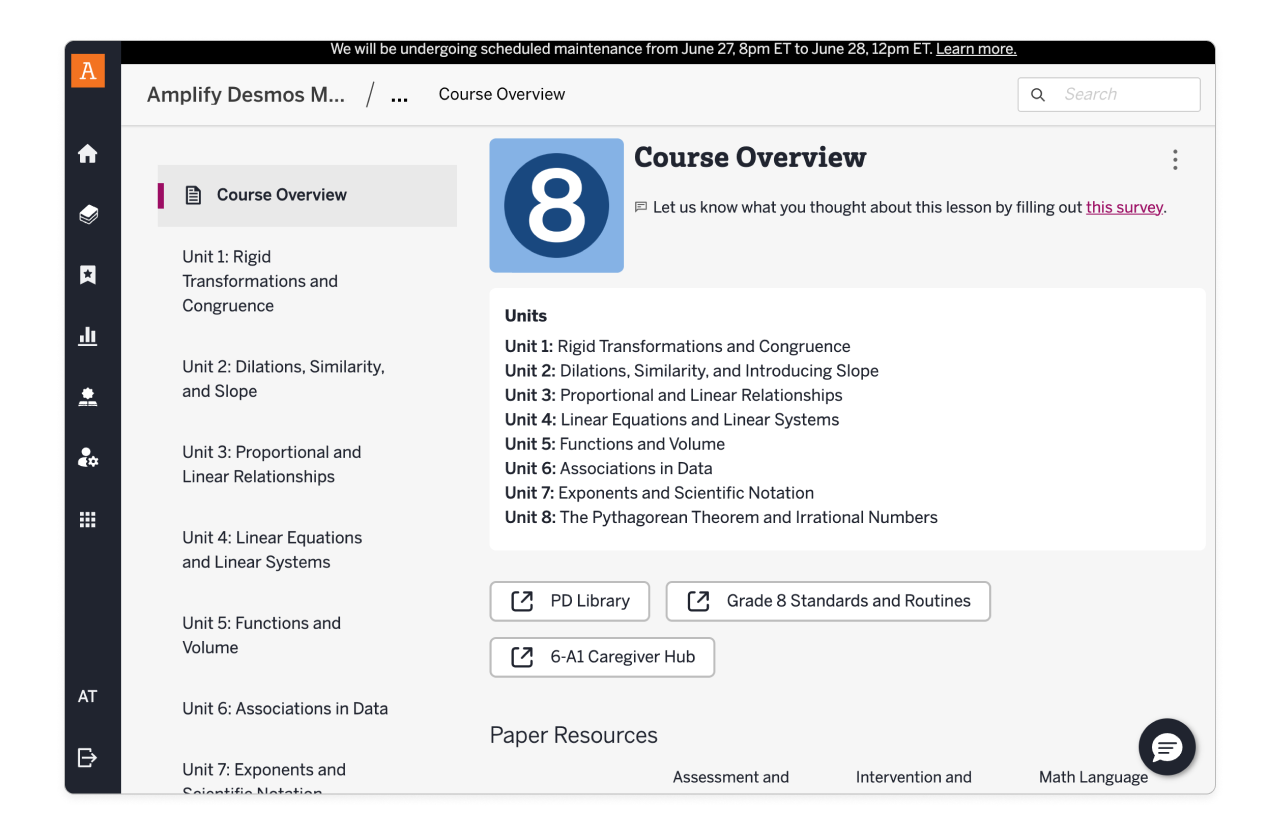This screenshot has height=836, width=1280.
Task: Click the logout icon in sidebar
Action: pyautogui.click(x=88, y=757)
